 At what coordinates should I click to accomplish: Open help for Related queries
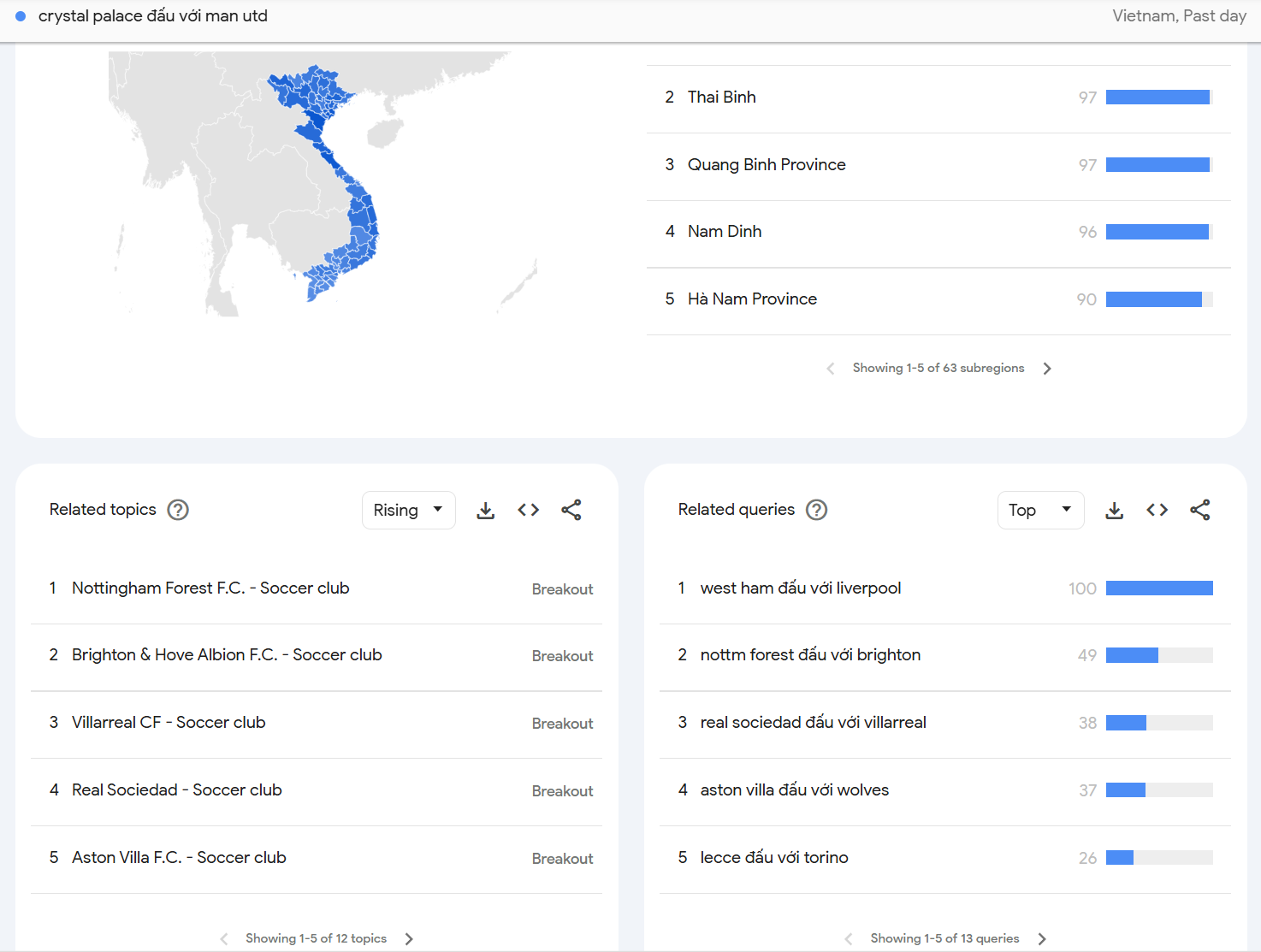(817, 511)
